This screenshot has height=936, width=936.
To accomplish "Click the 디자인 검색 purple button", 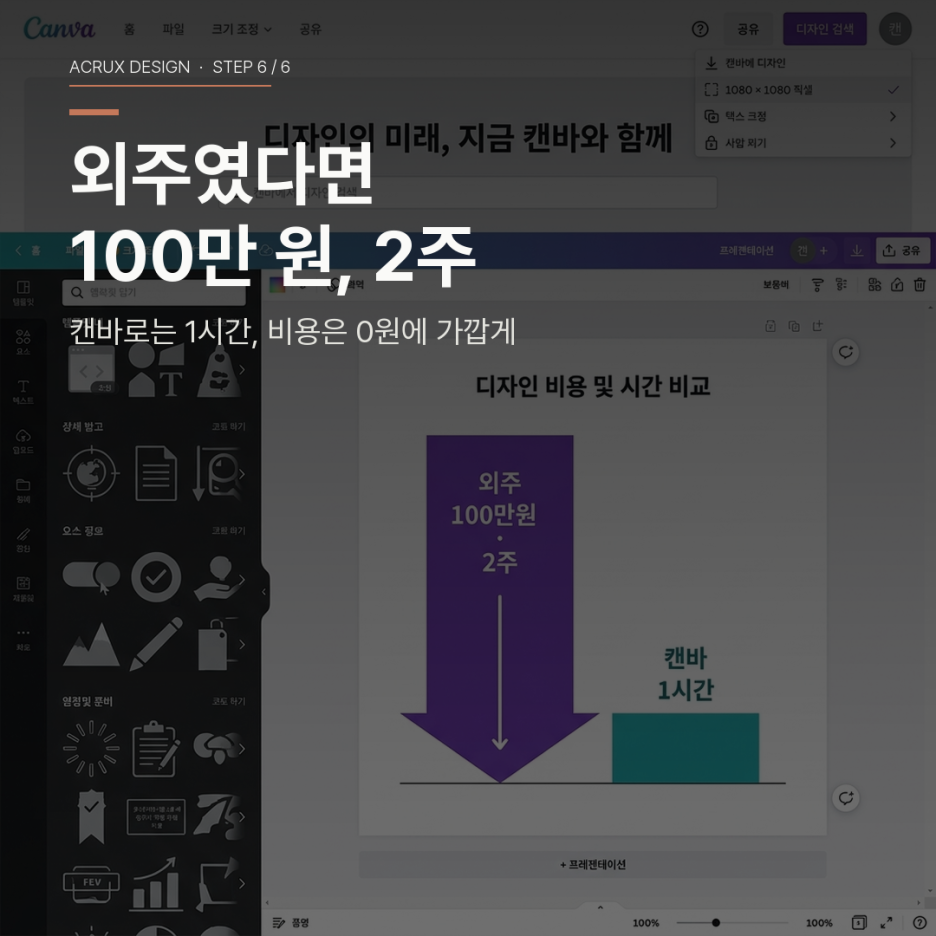I will [x=825, y=29].
